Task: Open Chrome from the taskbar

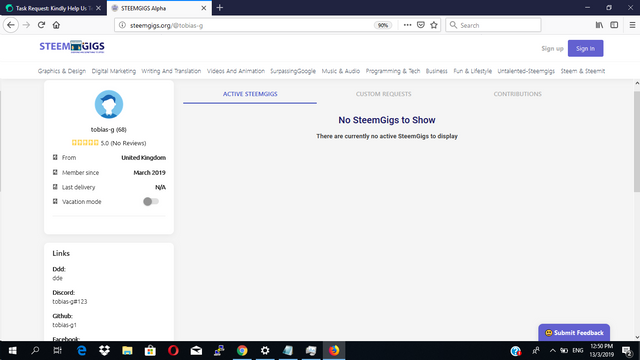Action: 242,351
